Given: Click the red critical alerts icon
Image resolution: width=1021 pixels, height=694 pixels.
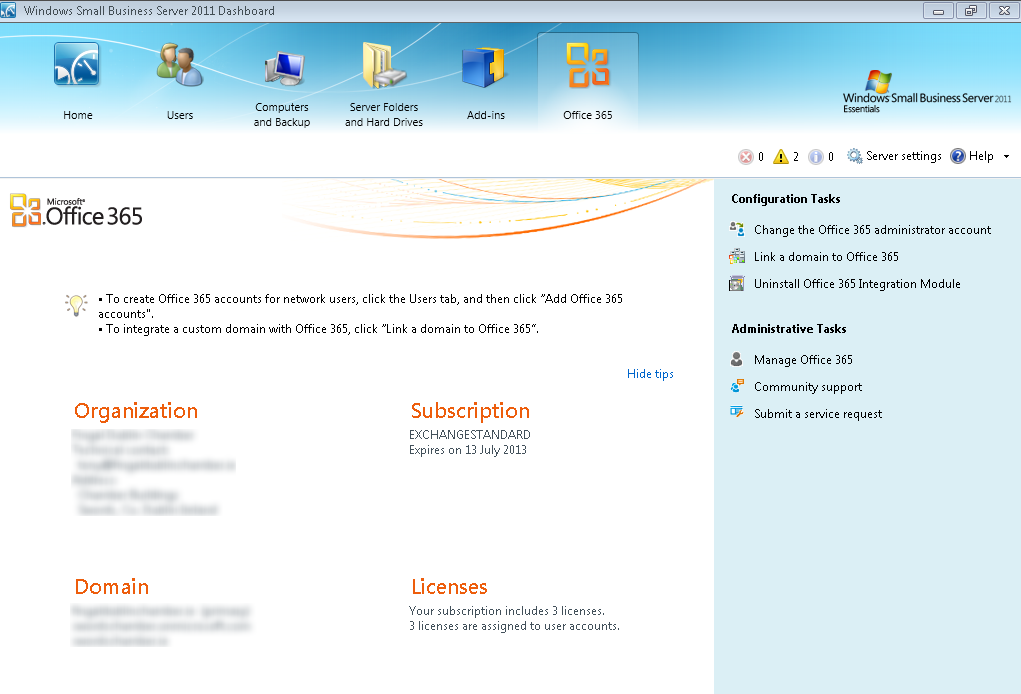Looking at the screenshot, I should pos(746,156).
